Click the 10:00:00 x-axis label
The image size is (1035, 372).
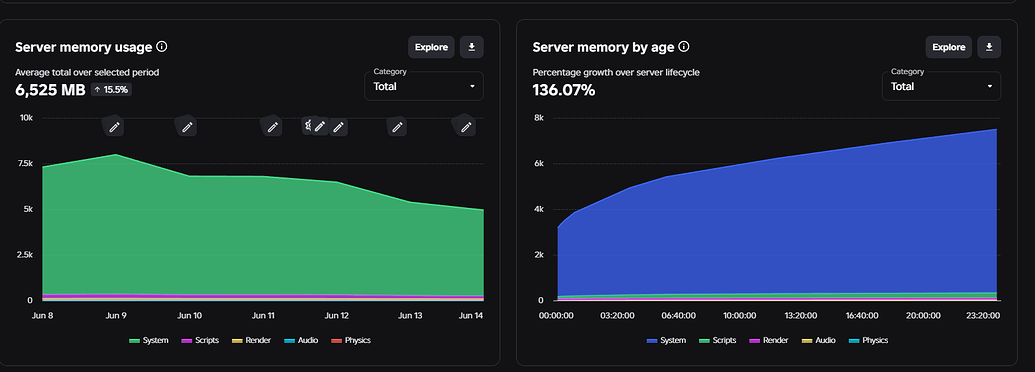[x=739, y=315]
